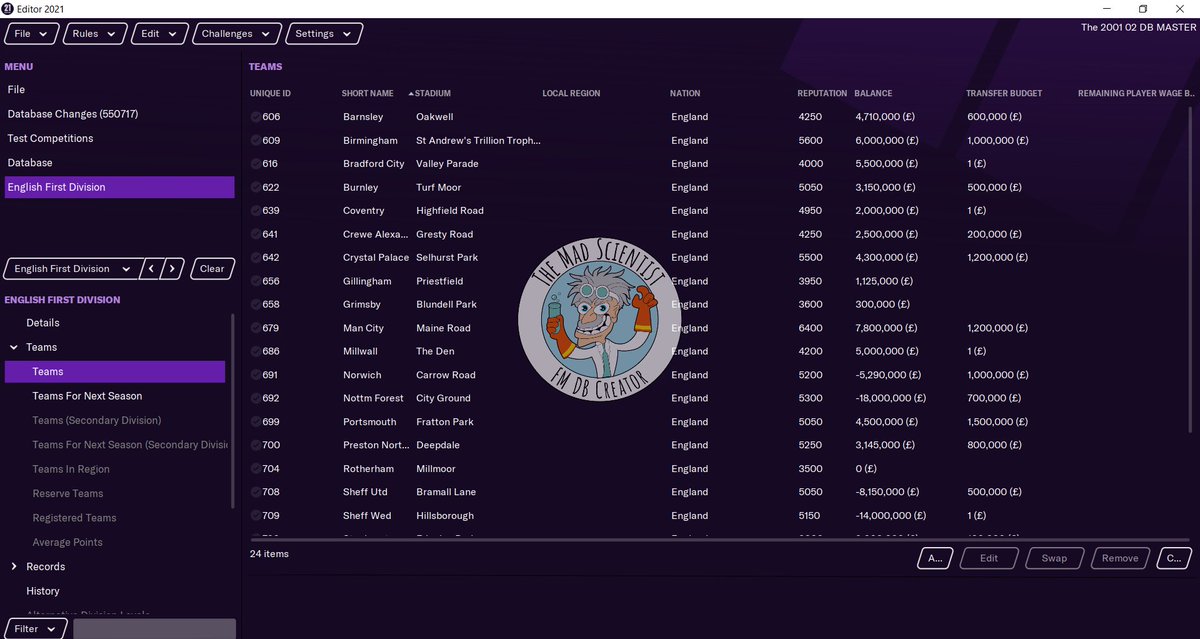Click the Gillingham team name

point(369,281)
